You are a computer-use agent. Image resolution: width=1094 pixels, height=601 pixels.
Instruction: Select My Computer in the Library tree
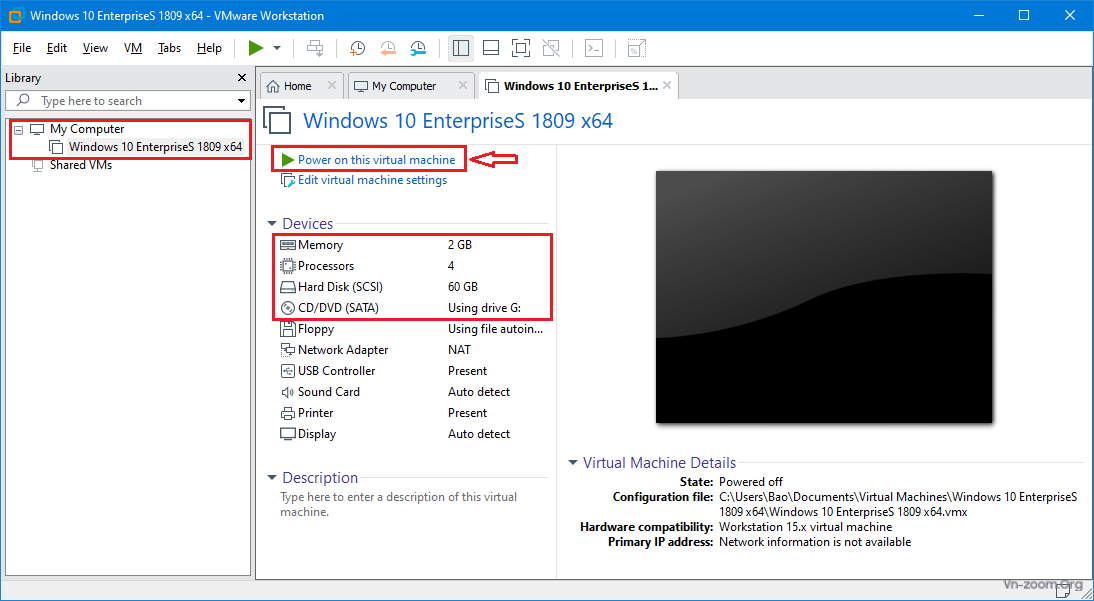[x=87, y=129]
